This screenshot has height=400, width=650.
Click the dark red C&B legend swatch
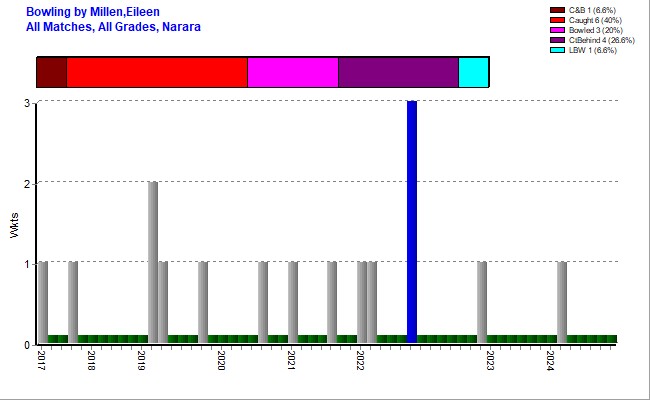(x=557, y=10)
